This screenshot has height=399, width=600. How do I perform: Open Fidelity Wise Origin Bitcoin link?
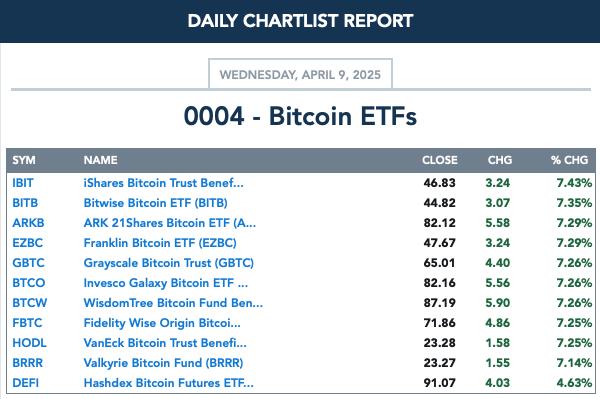(x=162, y=323)
